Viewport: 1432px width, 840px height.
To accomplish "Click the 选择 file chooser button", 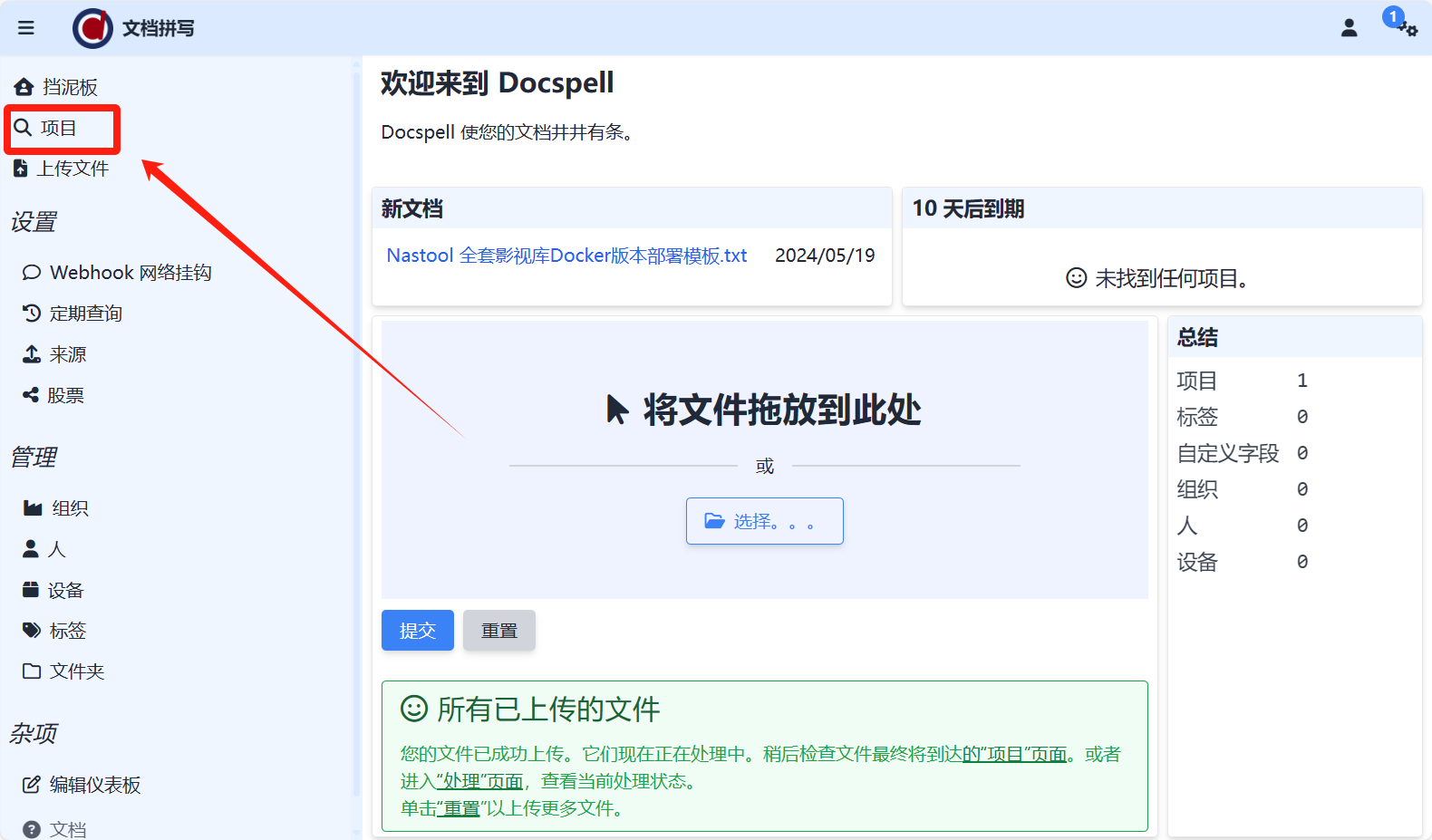I will [764, 521].
